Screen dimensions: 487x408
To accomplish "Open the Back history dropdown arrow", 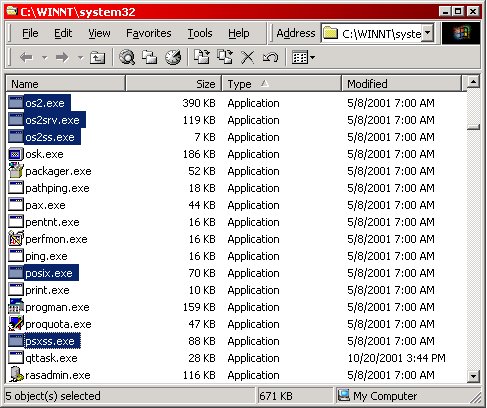I will [x=44, y=58].
